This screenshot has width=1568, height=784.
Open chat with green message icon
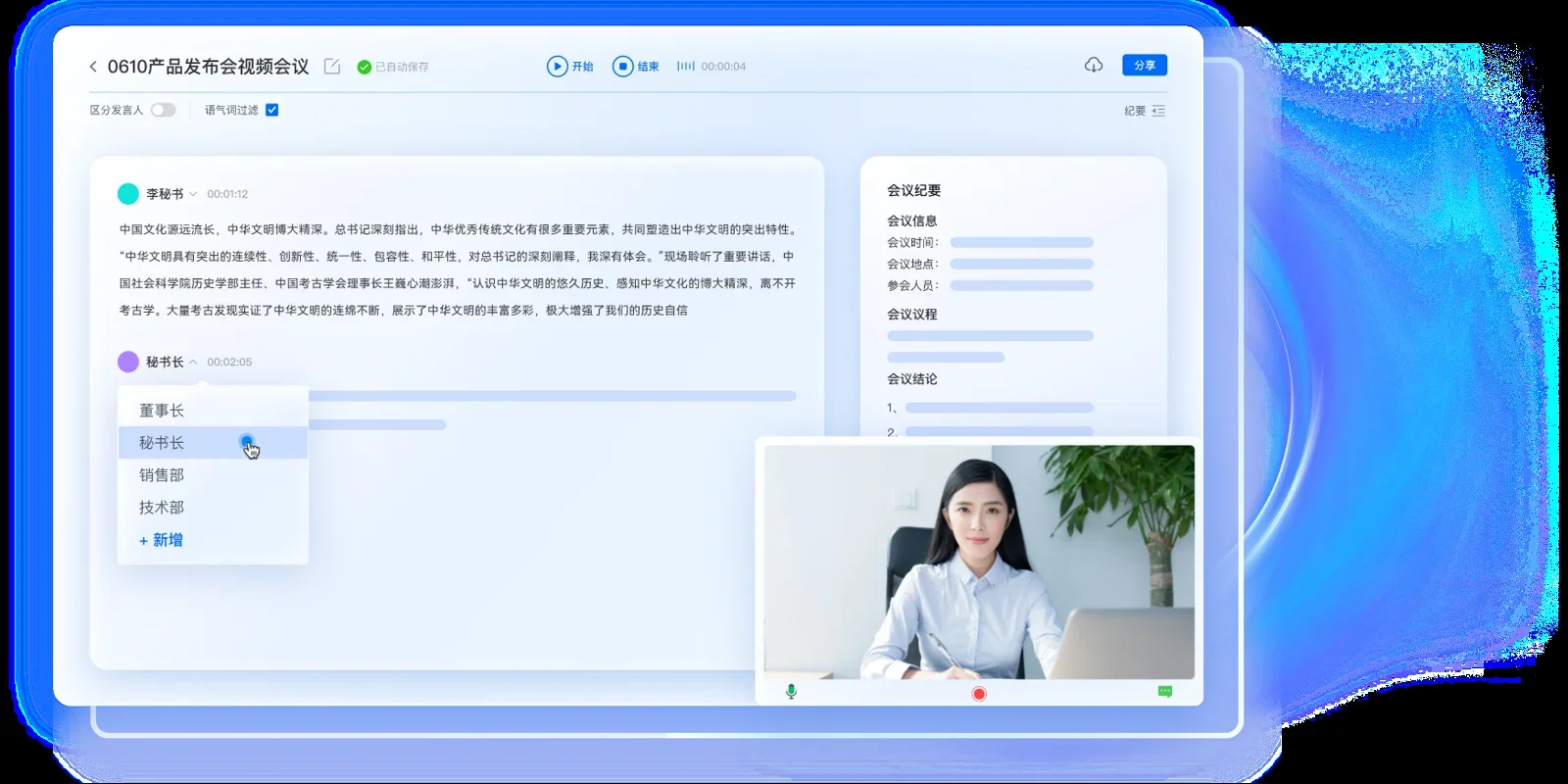click(x=1165, y=692)
